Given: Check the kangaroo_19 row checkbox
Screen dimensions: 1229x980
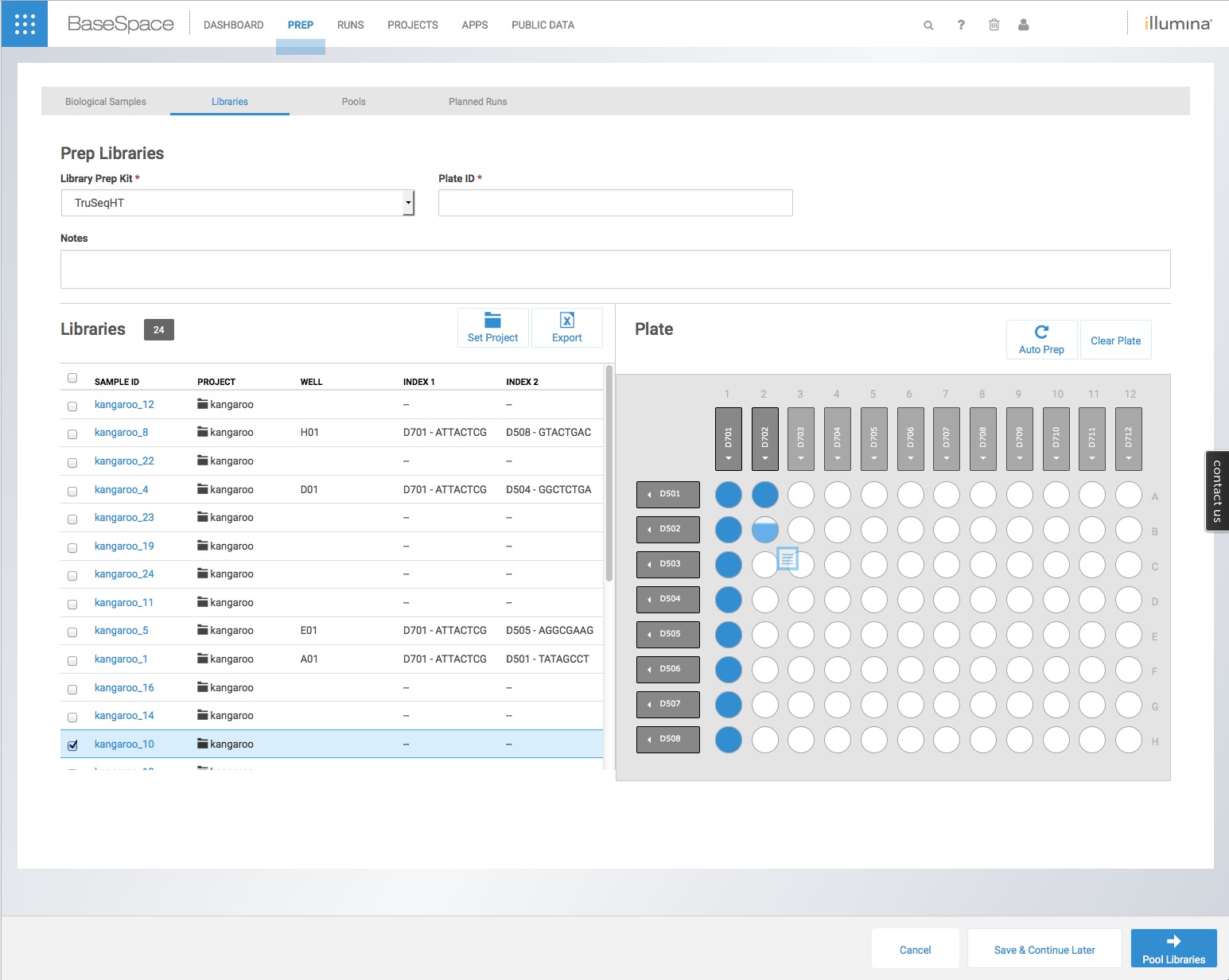Looking at the screenshot, I should pos(72,547).
